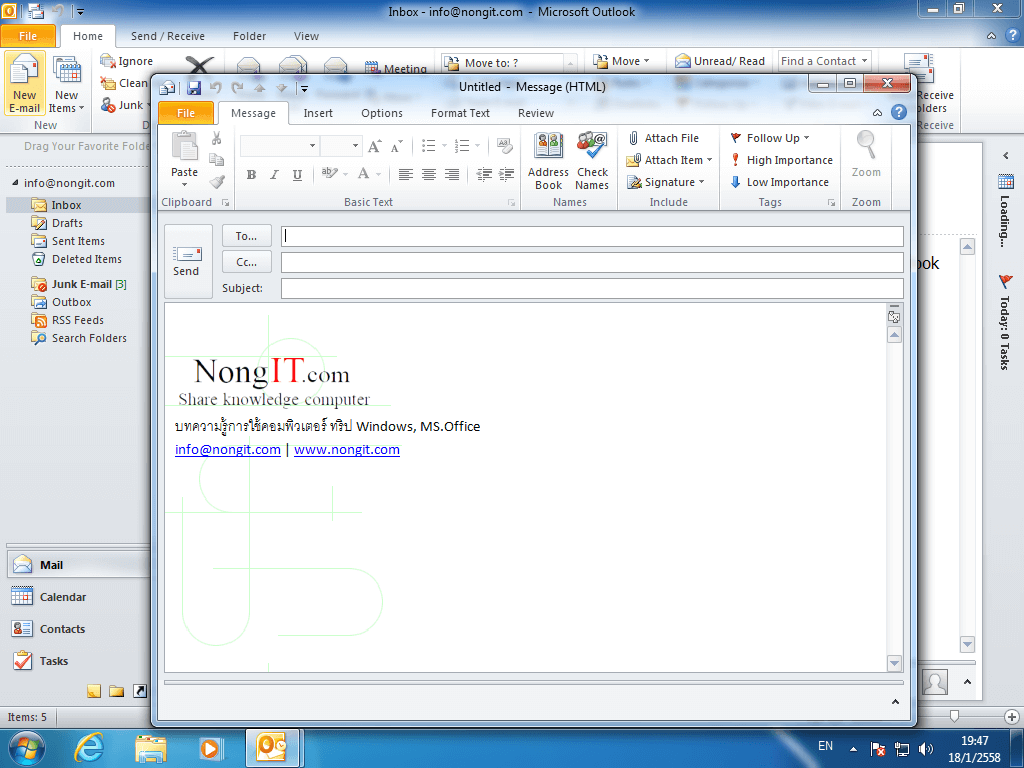The height and width of the screenshot is (768, 1024).
Task: Switch to the Insert tab
Action: tap(318, 113)
